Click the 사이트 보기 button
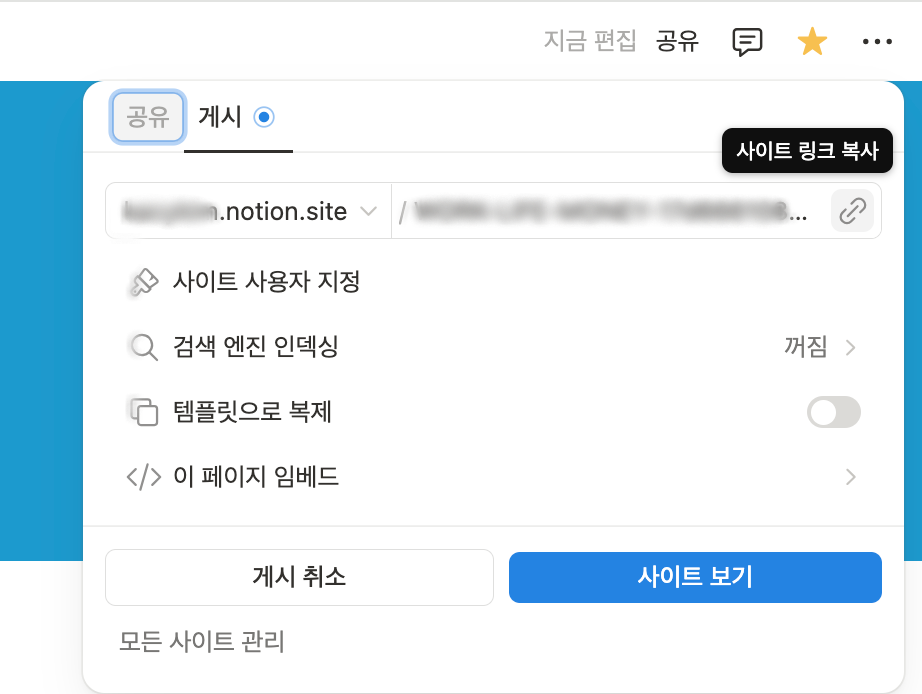 695,577
